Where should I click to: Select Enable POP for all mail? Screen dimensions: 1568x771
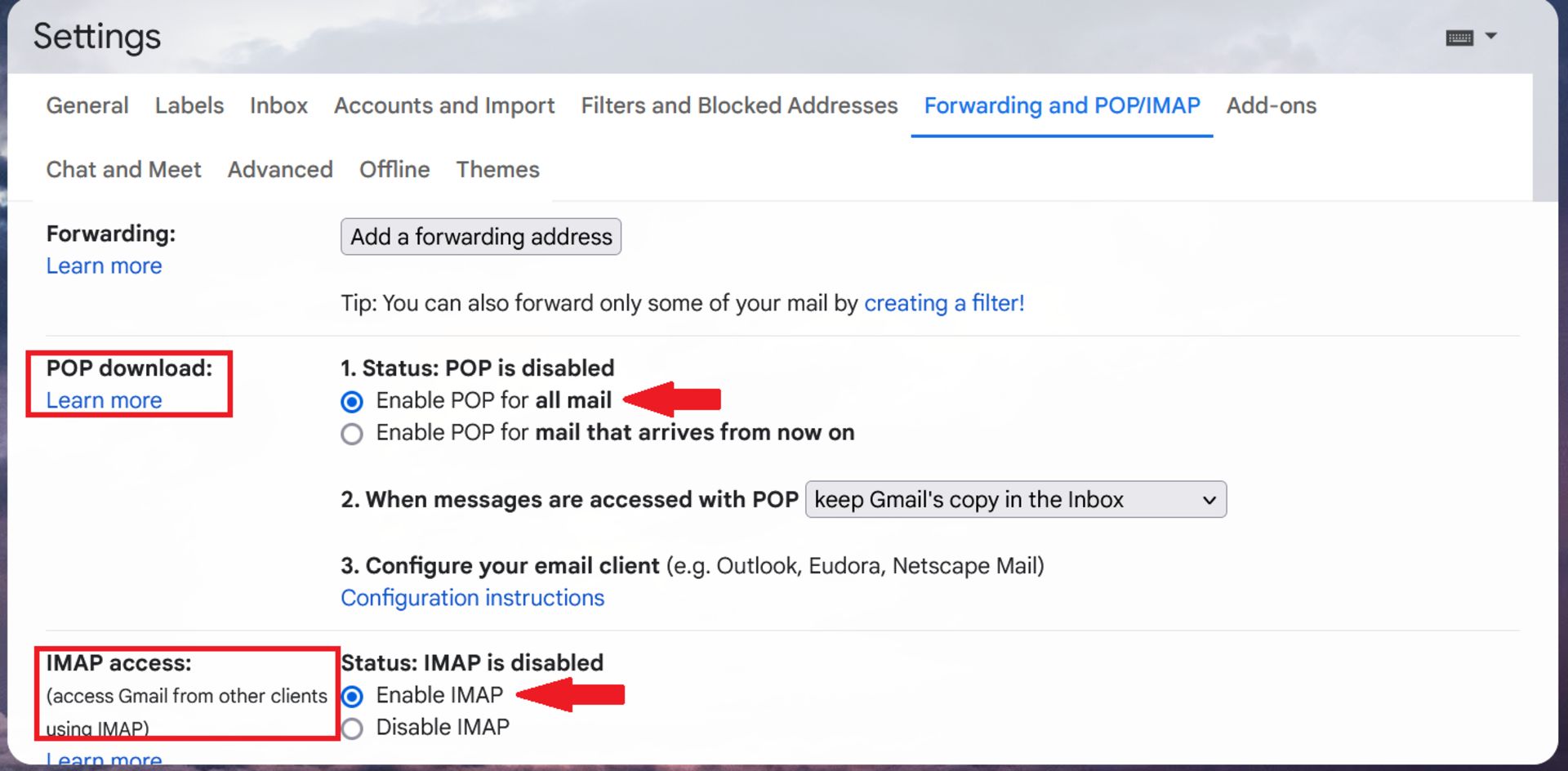point(352,402)
